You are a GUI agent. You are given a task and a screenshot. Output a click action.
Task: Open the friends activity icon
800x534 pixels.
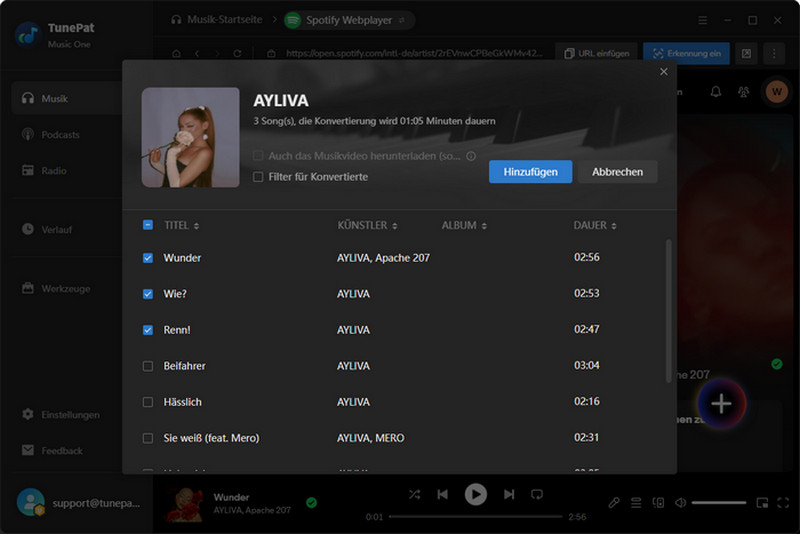click(x=744, y=92)
